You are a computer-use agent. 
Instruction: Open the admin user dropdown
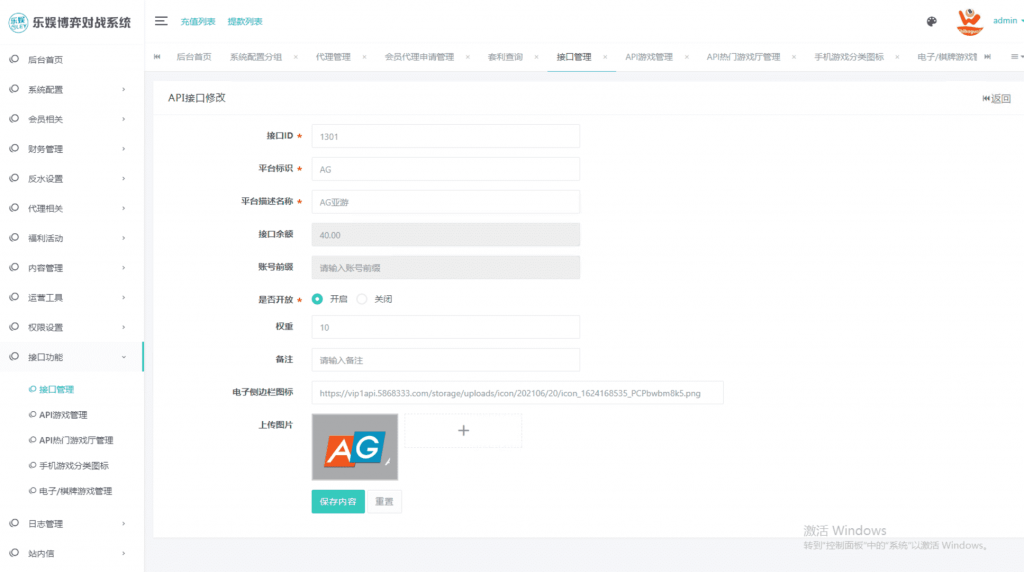[x=1006, y=21]
